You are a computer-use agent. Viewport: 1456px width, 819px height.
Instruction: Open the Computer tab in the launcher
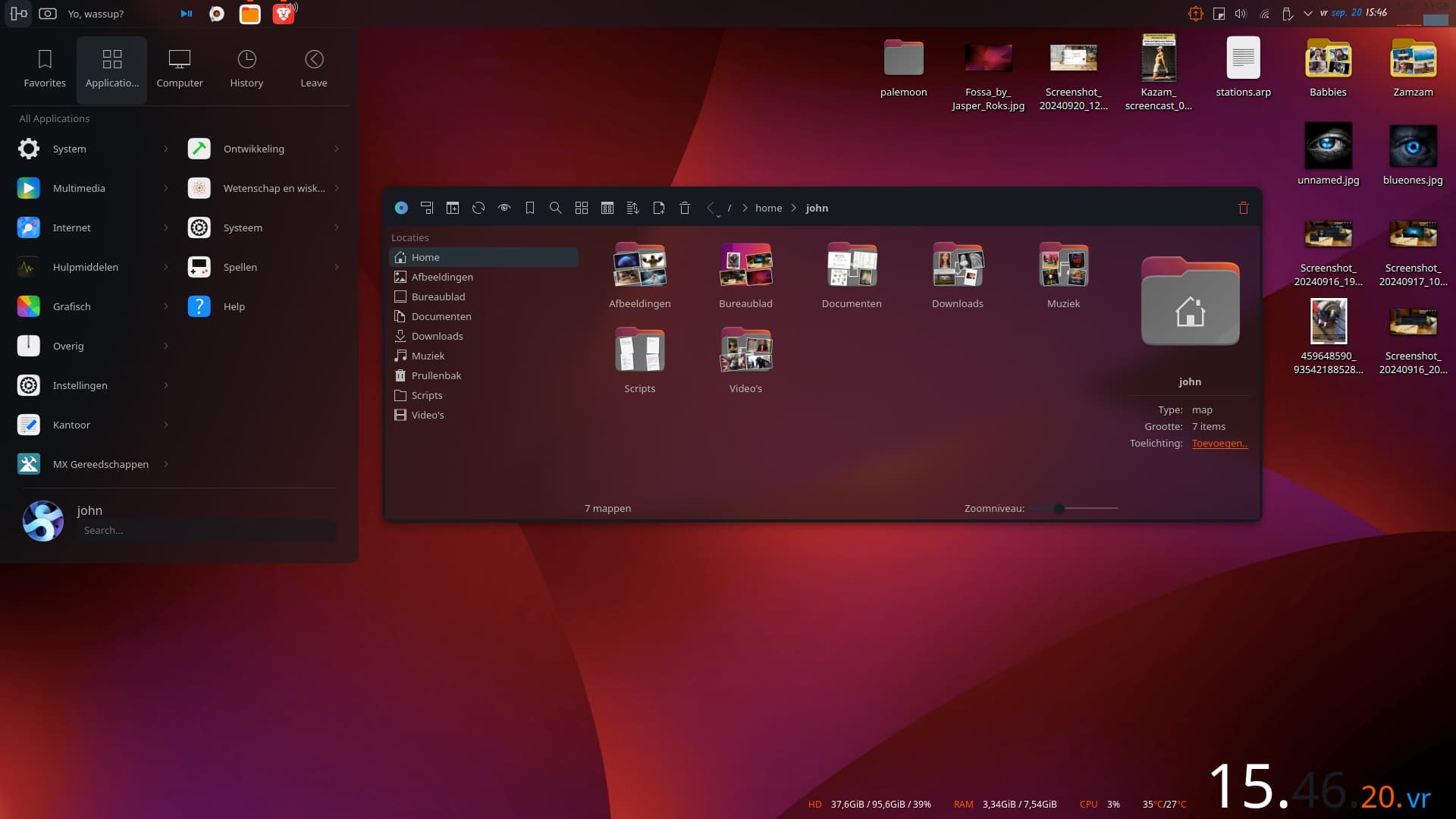180,69
